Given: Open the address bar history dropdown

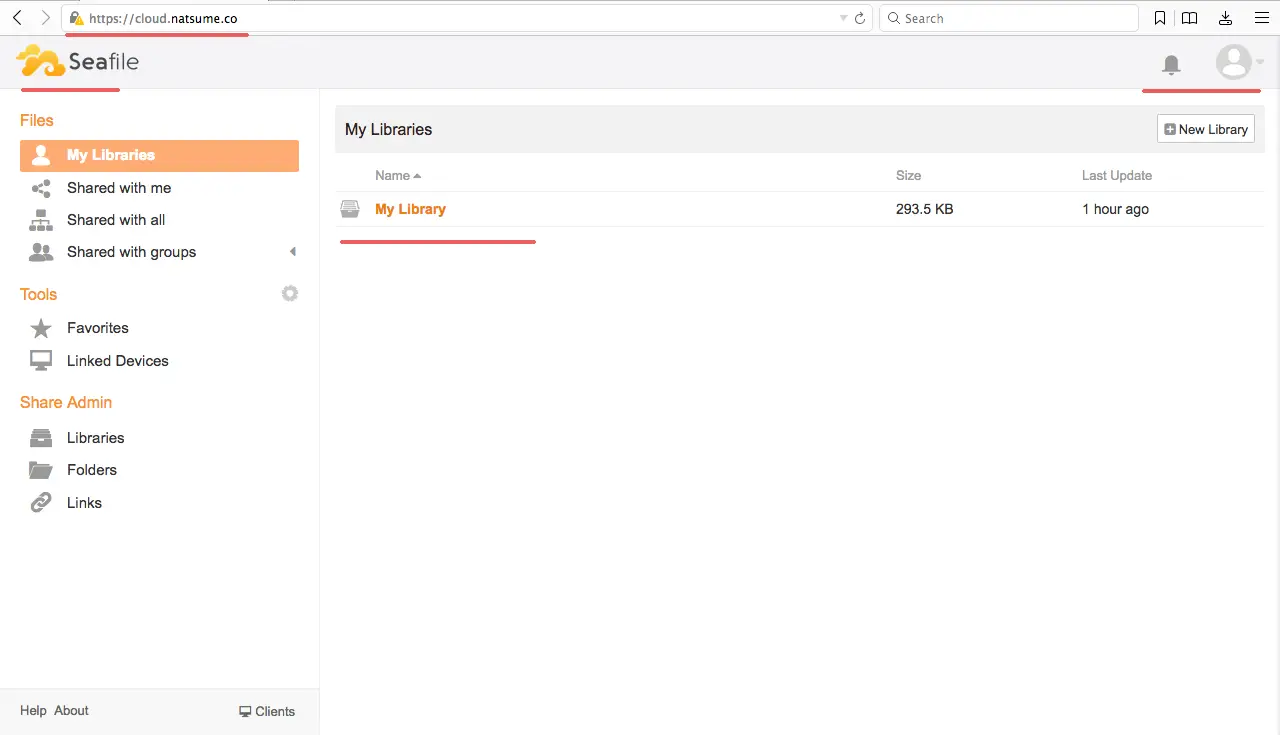Looking at the screenshot, I should (x=843, y=18).
